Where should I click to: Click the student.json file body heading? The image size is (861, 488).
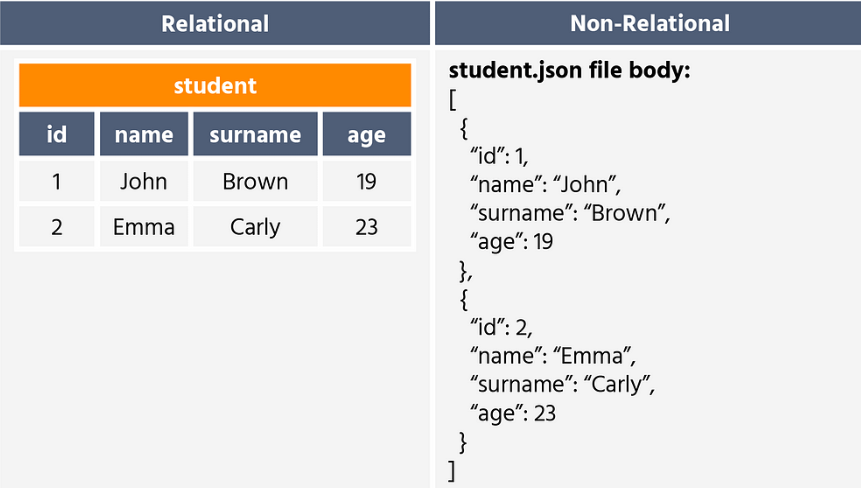pos(569,71)
